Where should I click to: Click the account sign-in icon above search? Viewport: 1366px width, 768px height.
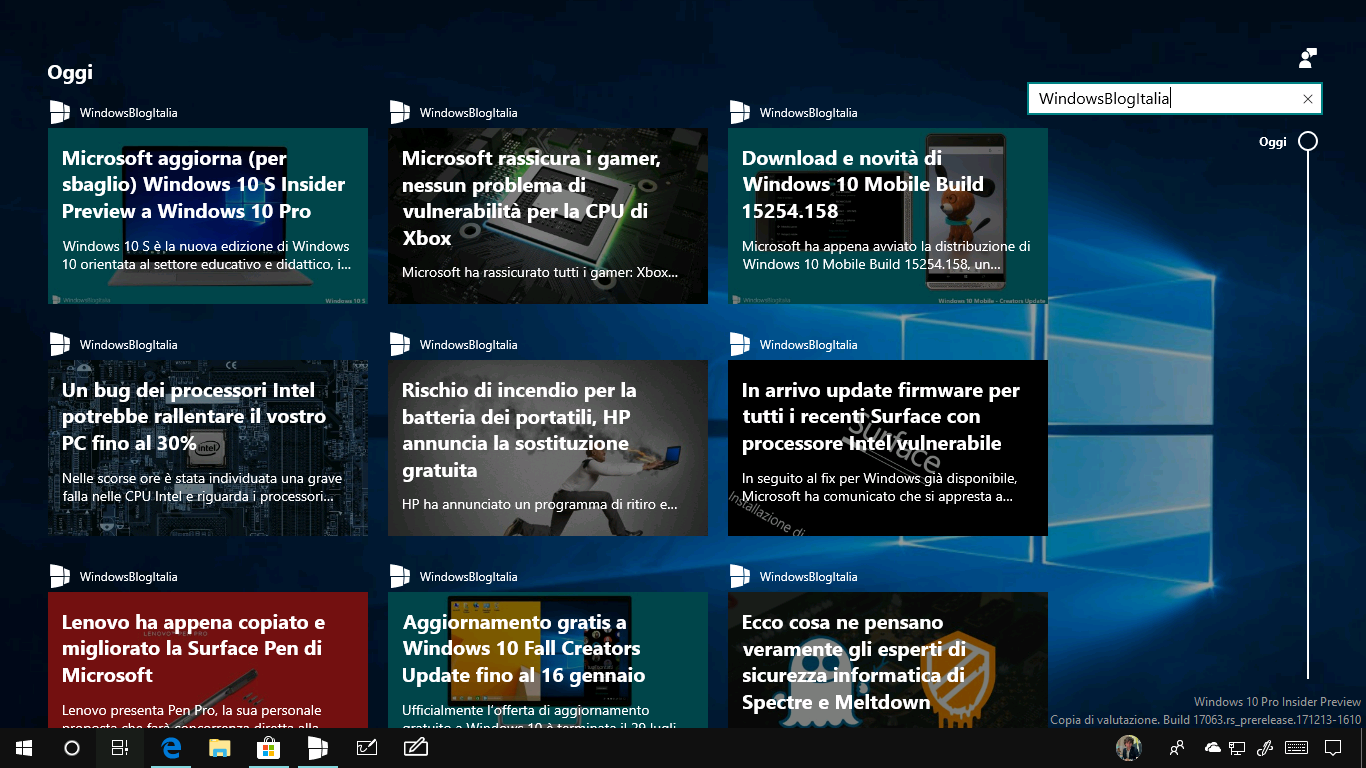[x=1307, y=58]
